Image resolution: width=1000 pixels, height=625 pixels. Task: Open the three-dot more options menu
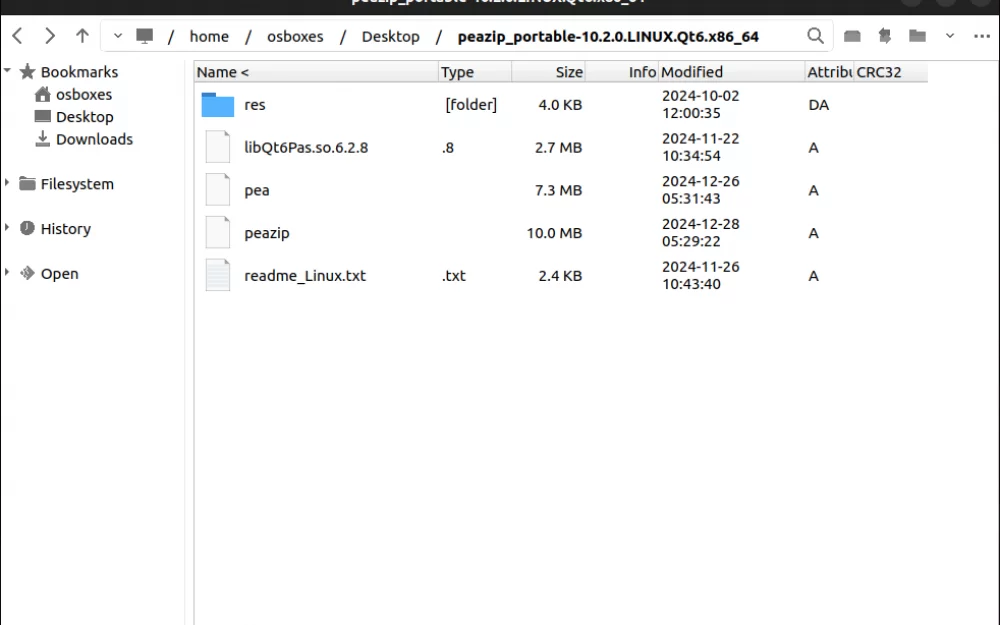tap(982, 36)
